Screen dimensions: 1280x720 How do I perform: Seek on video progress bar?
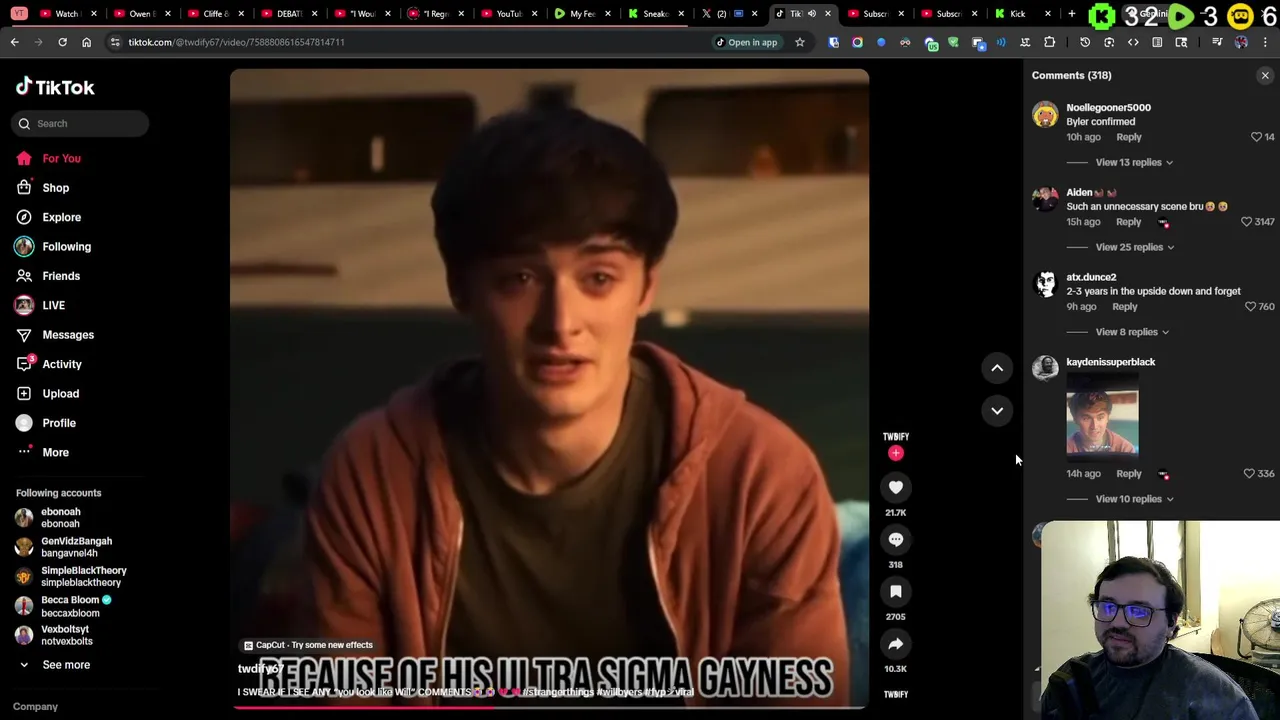(x=549, y=708)
